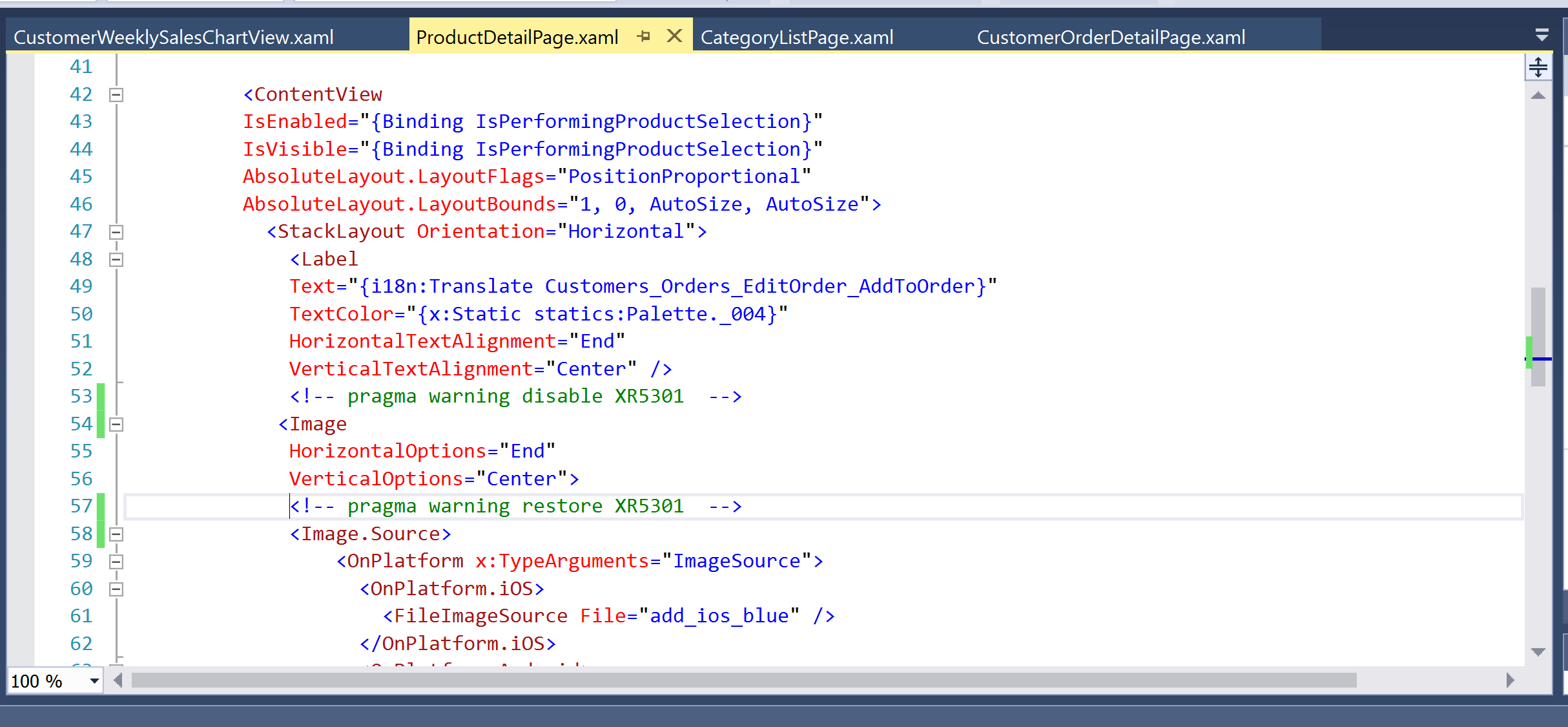This screenshot has width=1568, height=727.
Task: Click the horizontal scrollbar right arrow
Action: 1510,680
